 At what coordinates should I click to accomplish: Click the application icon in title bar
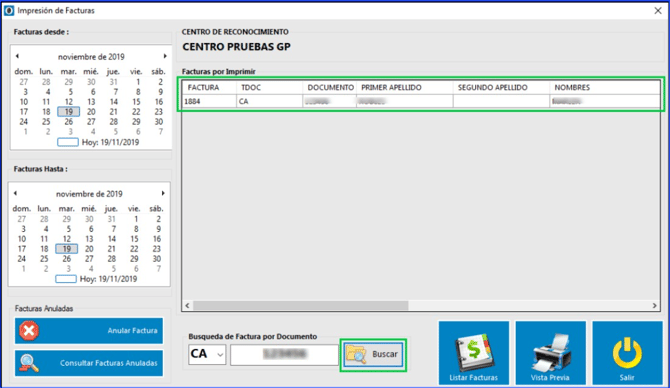click(x=9, y=11)
